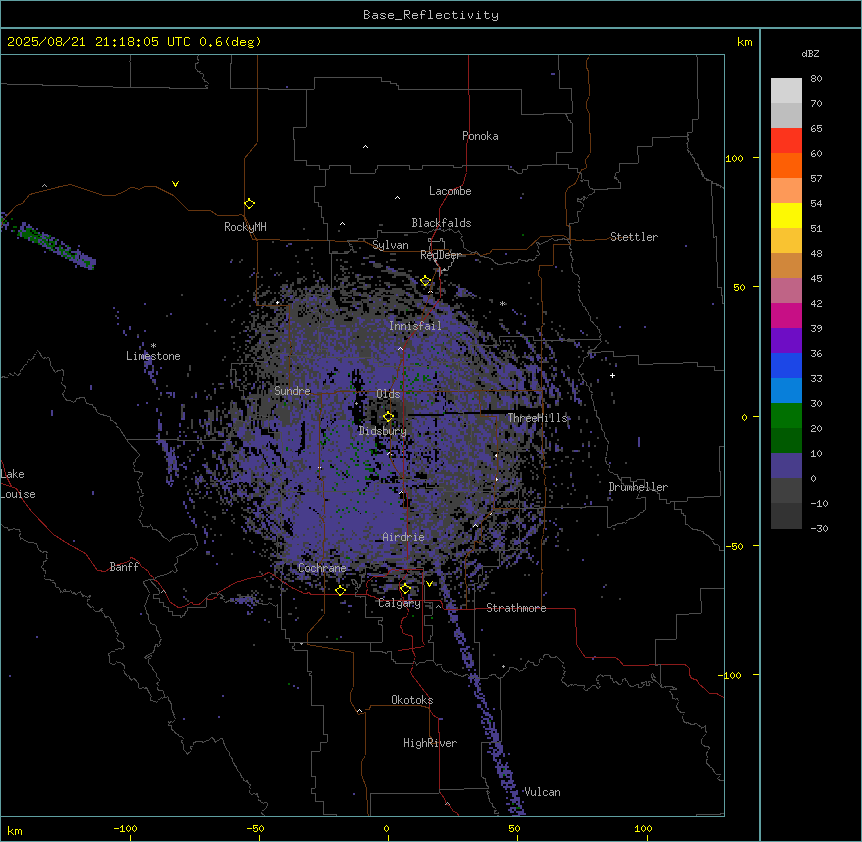Image resolution: width=862 pixels, height=842 pixels.
Task: Click the asterisk marker above Limestone
Action: click(x=153, y=346)
